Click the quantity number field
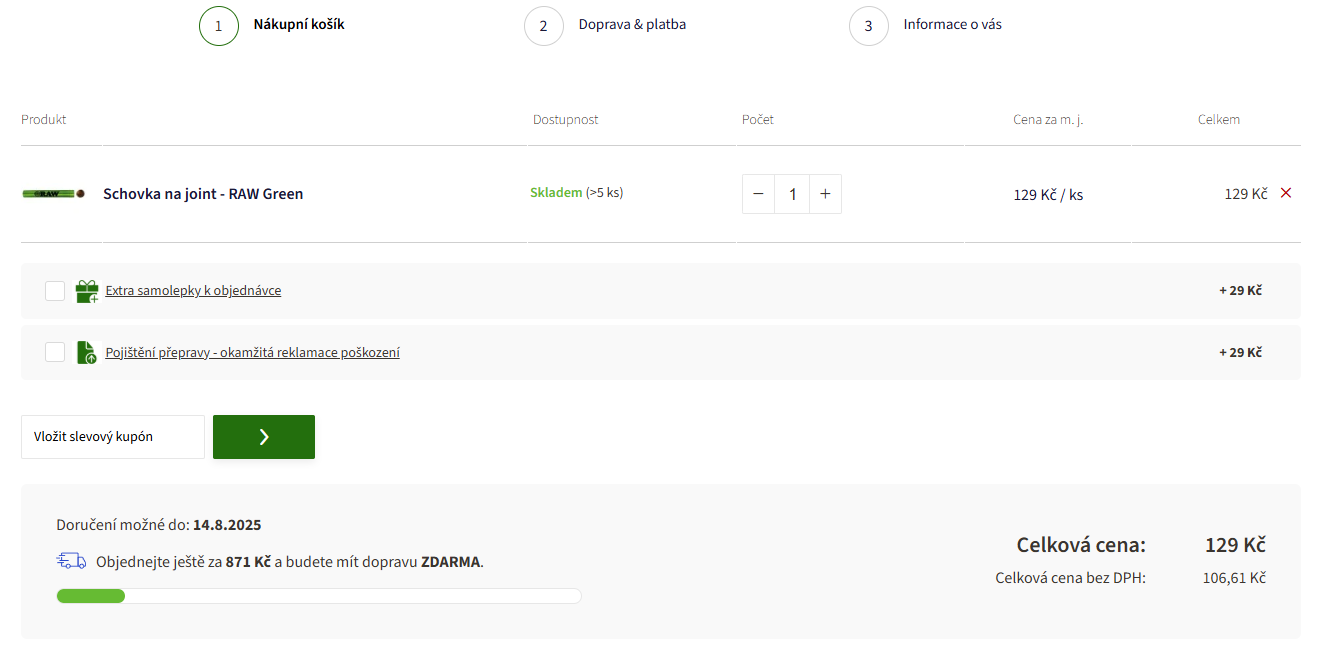This screenshot has width=1320, height=669. (792, 194)
